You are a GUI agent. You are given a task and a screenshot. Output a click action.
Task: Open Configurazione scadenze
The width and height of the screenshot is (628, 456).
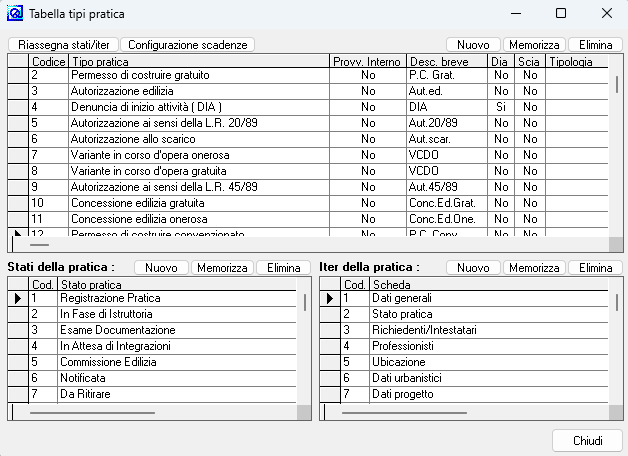coord(189,45)
